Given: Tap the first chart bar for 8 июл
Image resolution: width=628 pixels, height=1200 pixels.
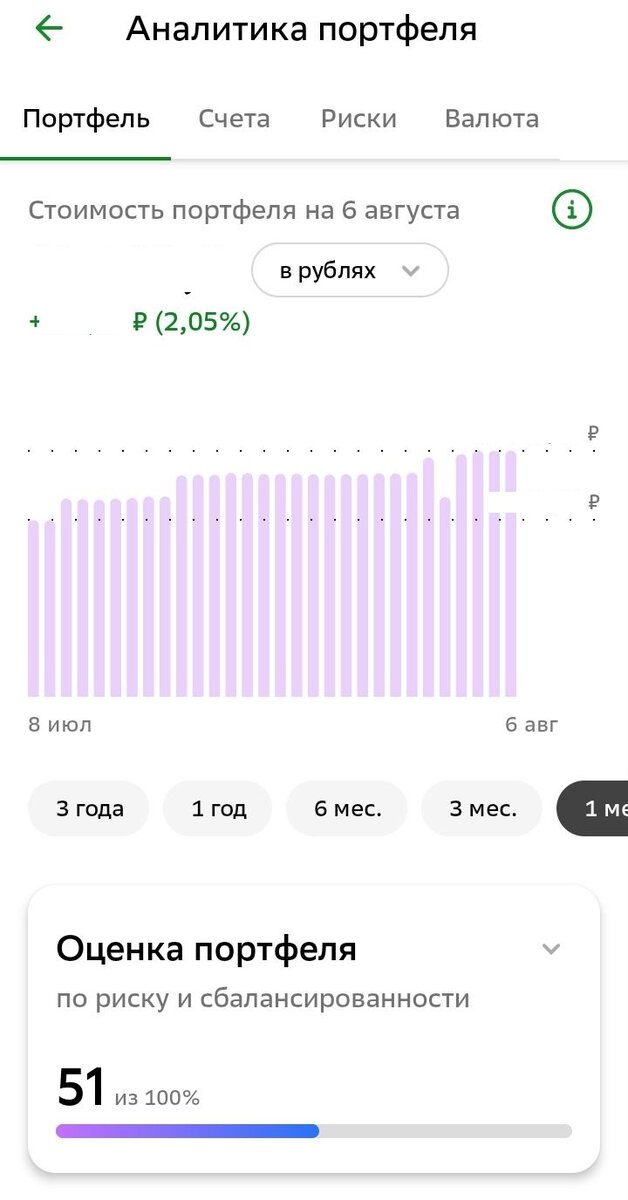Looking at the screenshot, I should (34, 608).
